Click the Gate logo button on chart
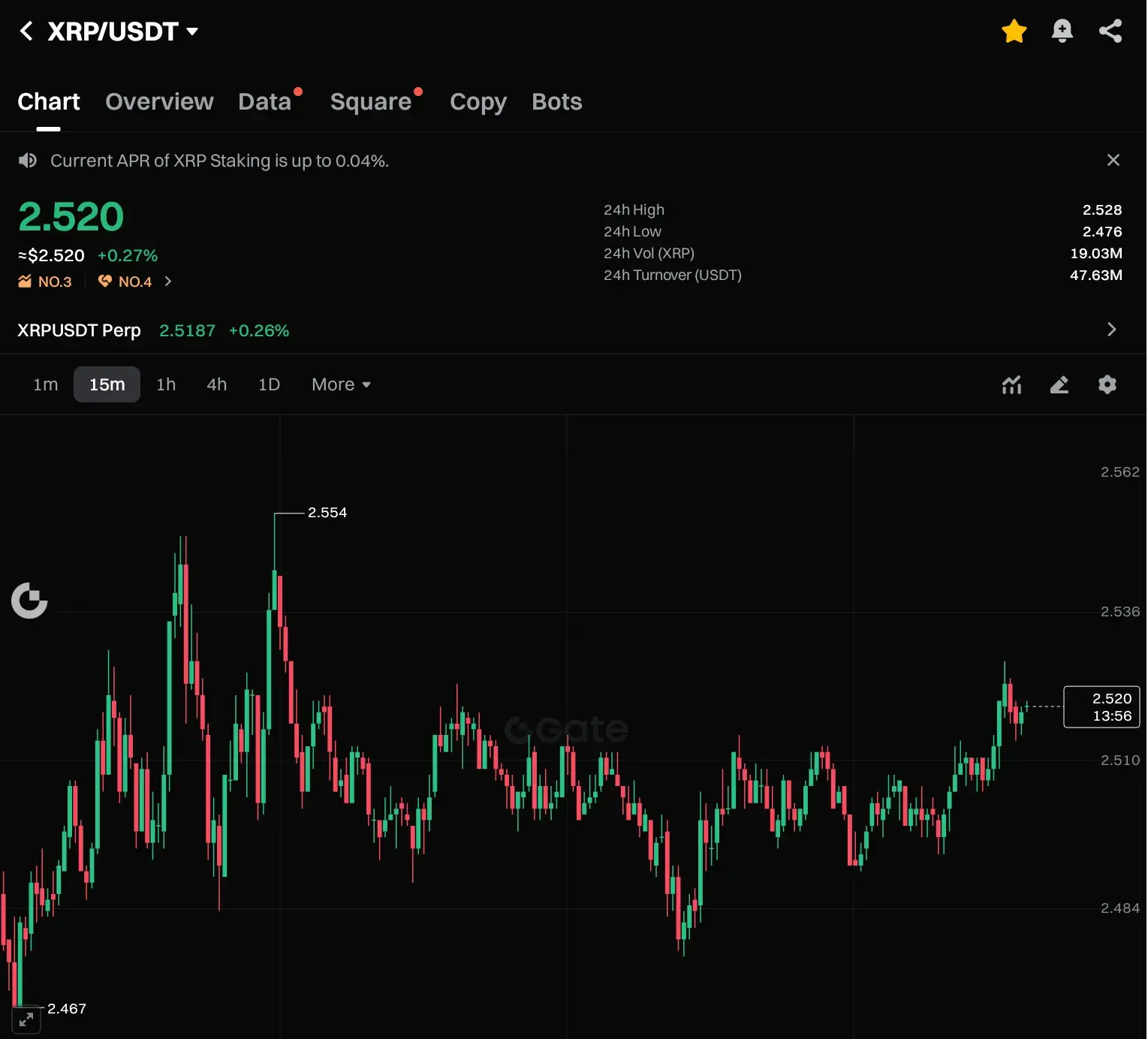Viewport: 1148px width, 1039px height. click(x=29, y=601)
